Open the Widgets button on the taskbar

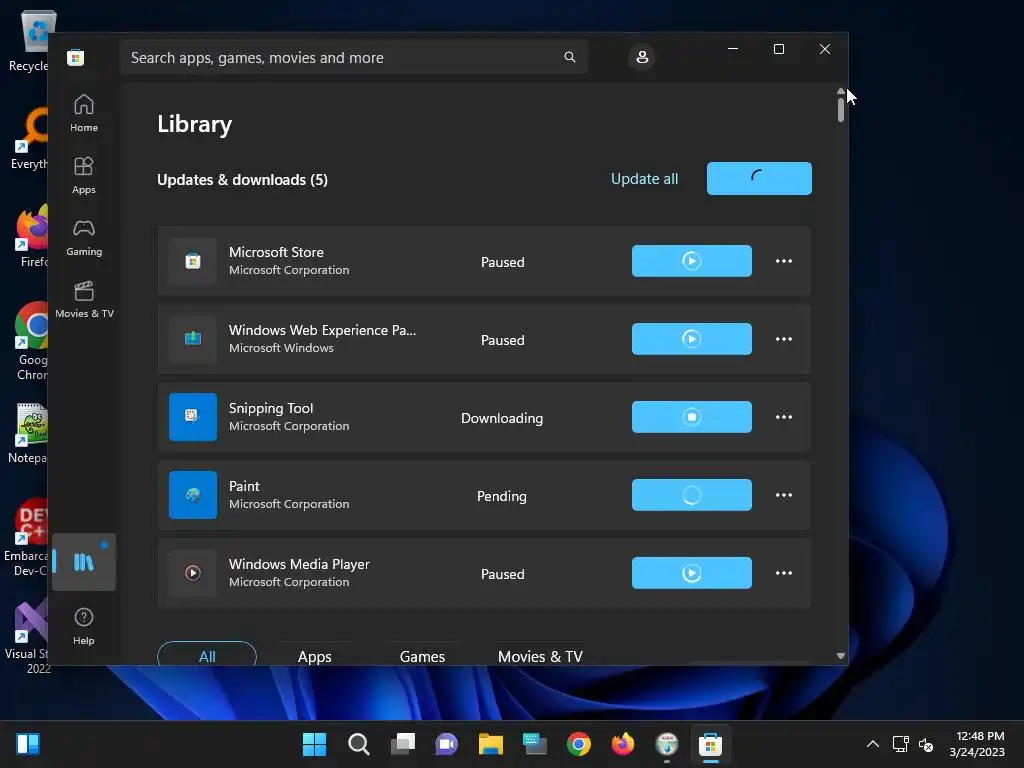28,744
